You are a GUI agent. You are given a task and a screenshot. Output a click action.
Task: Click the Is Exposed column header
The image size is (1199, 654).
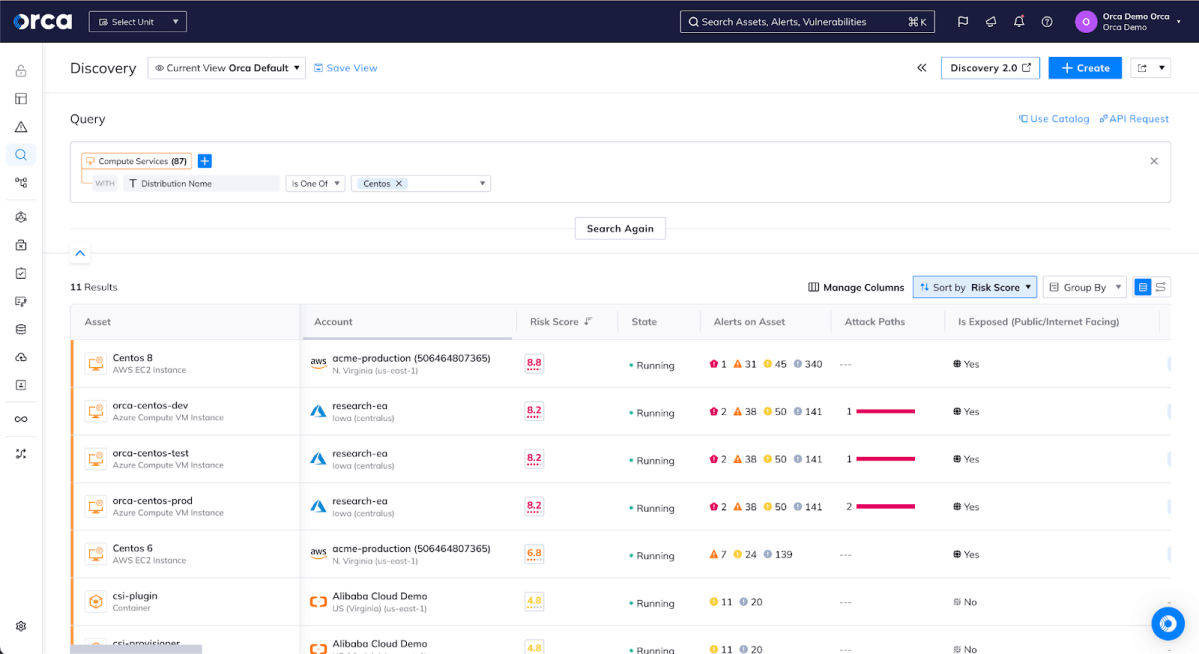[x=1038, y=321]
